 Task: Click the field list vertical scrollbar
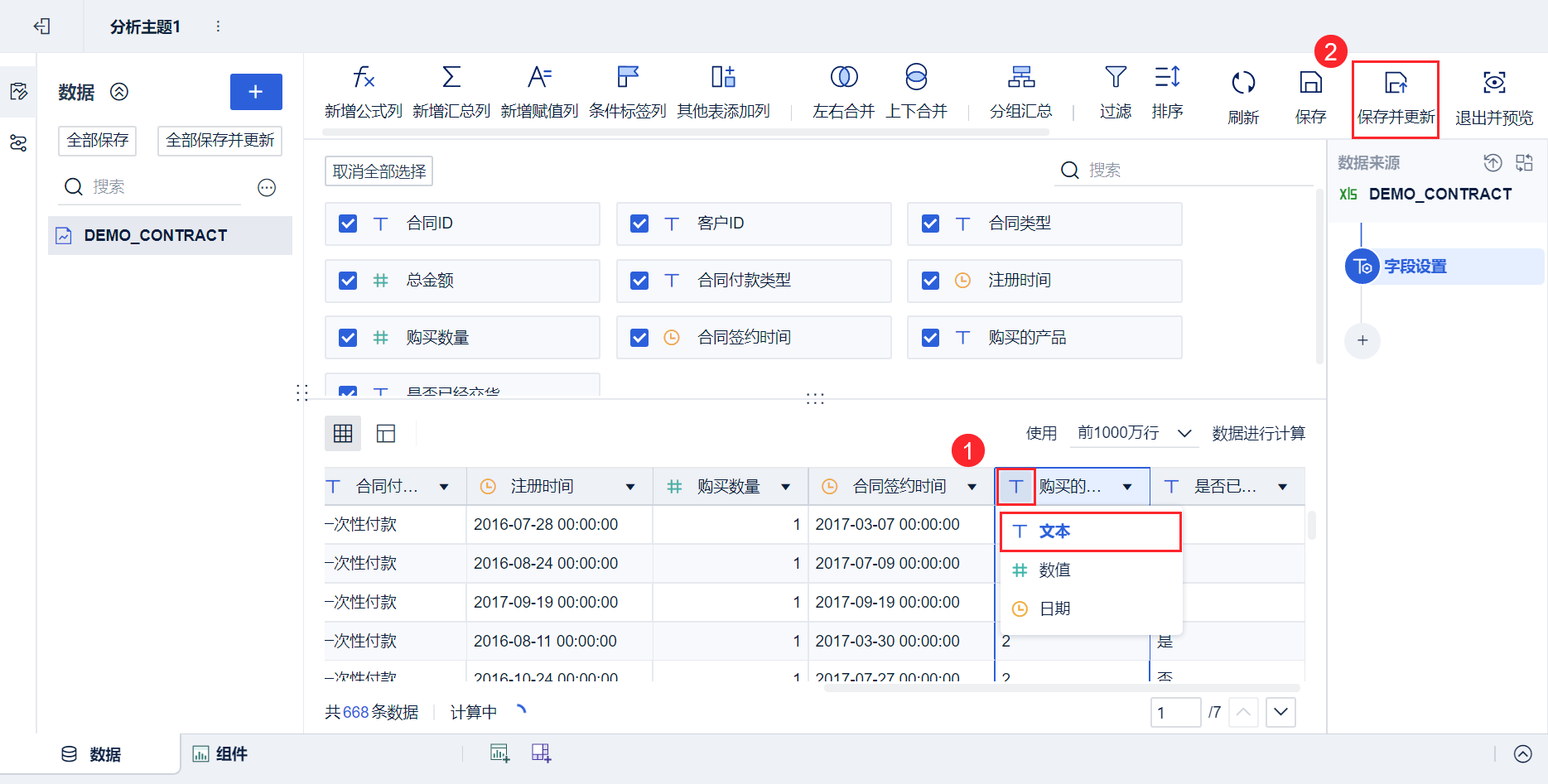pyautogui.click(x=1319, y=277)
